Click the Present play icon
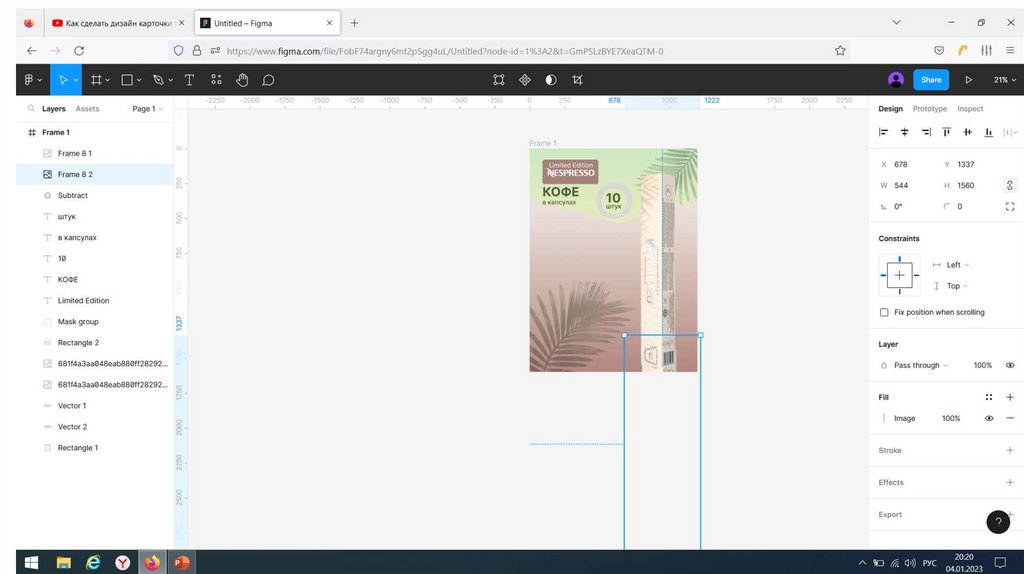This screenshot has height=574, width=1024. coord(968,80)
